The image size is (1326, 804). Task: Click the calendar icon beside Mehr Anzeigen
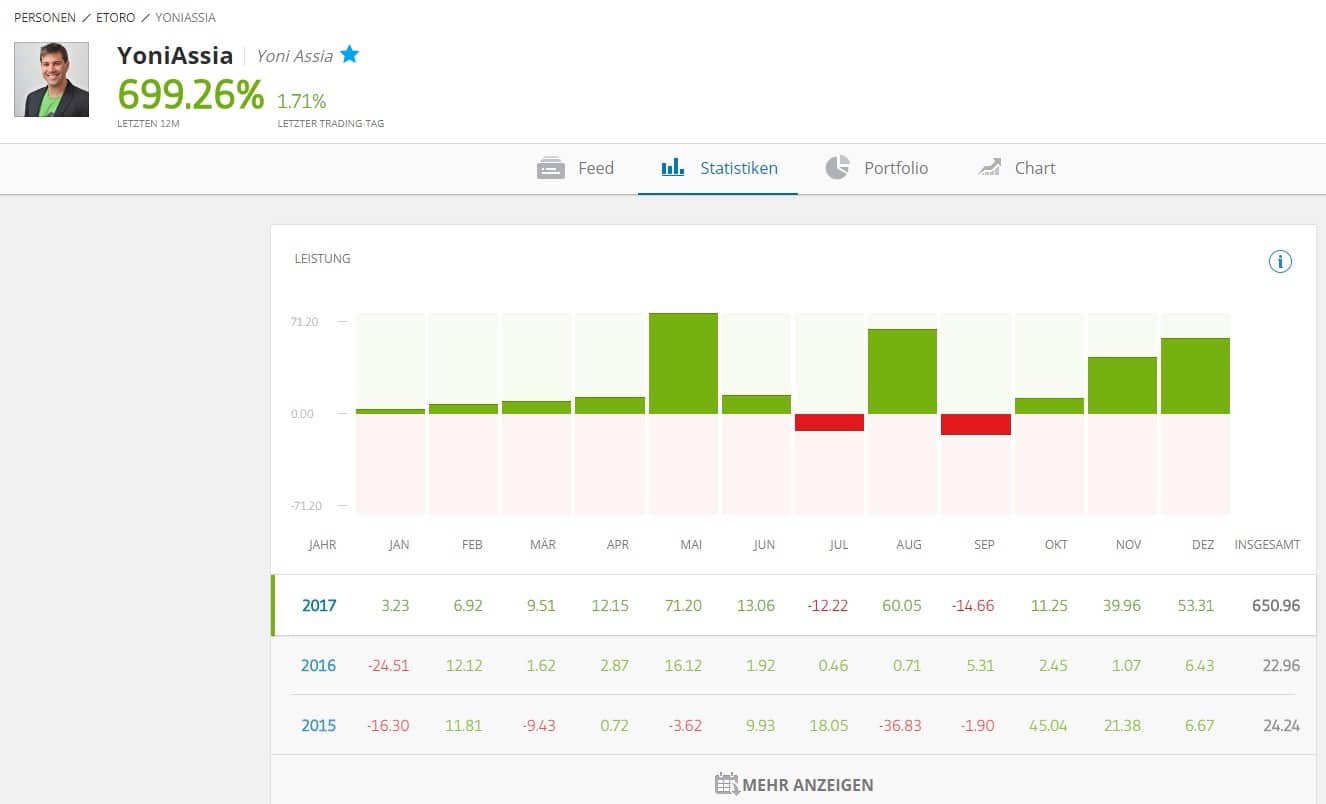pos(727,784)
